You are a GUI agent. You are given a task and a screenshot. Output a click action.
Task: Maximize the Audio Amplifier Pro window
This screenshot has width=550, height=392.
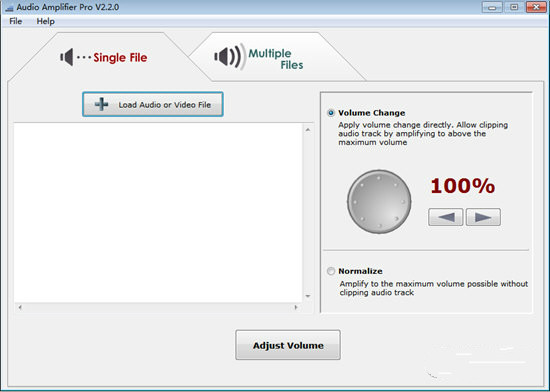514,7
